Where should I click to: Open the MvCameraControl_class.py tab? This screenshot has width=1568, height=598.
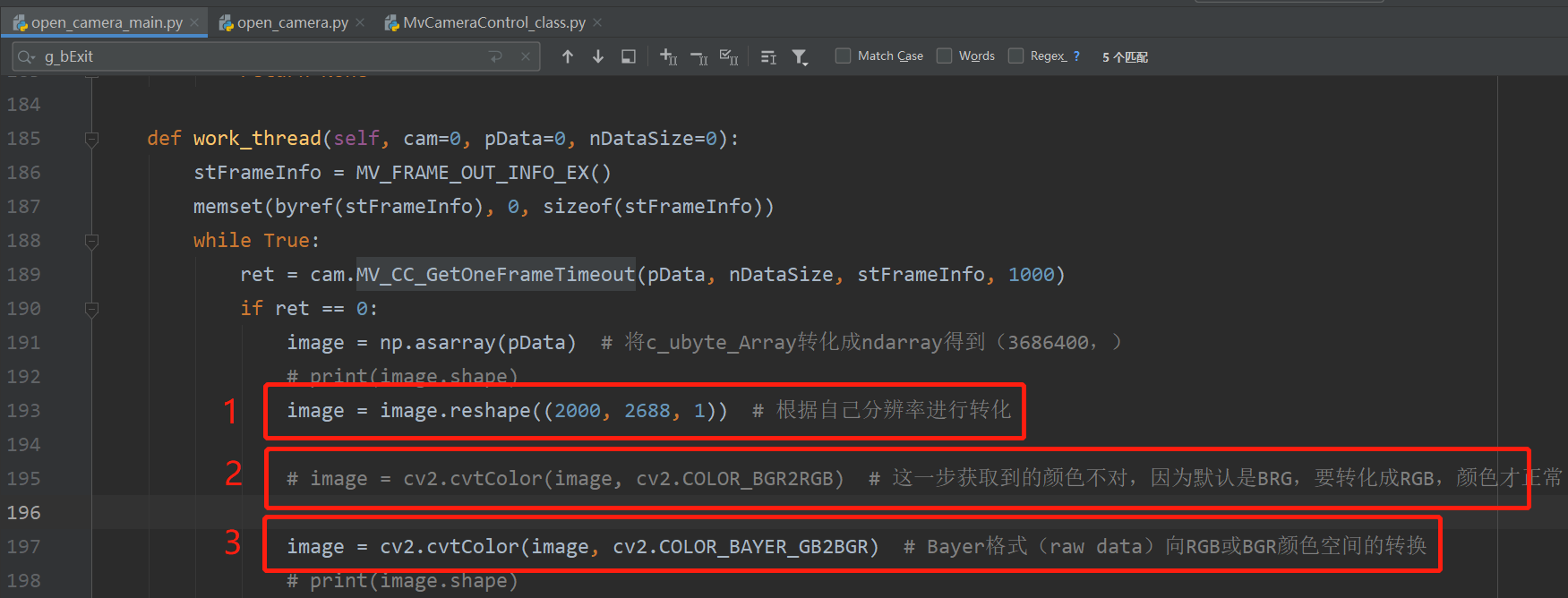(493, 22)
